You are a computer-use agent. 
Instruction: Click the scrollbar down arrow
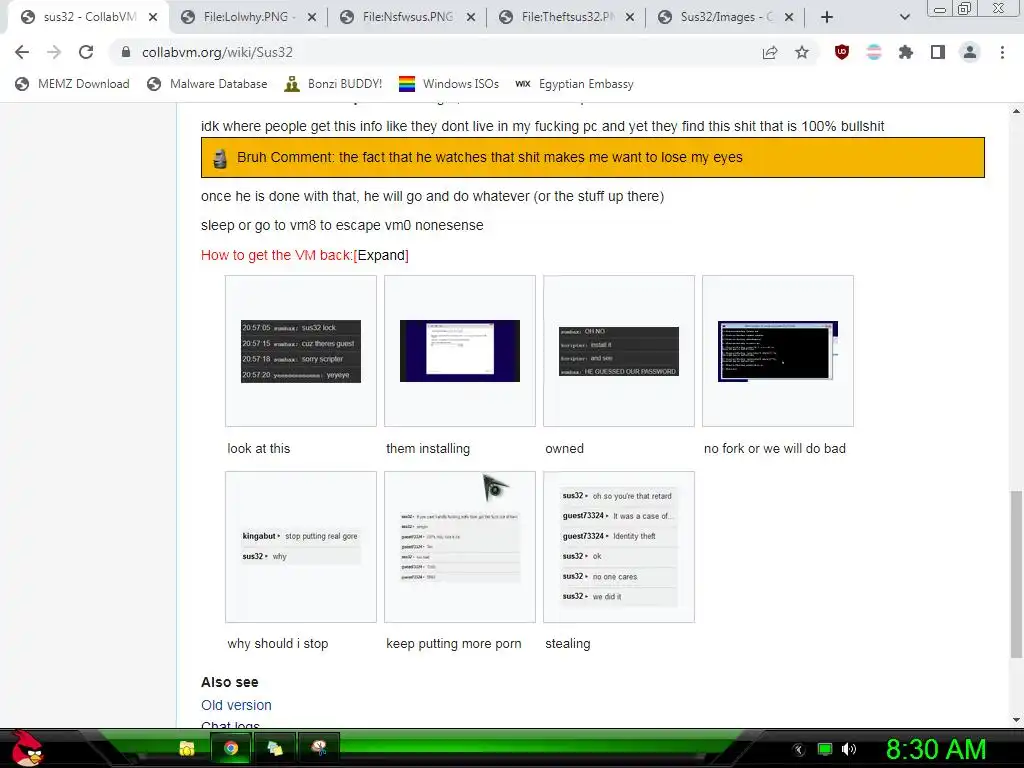click(x=1016, y=720)
